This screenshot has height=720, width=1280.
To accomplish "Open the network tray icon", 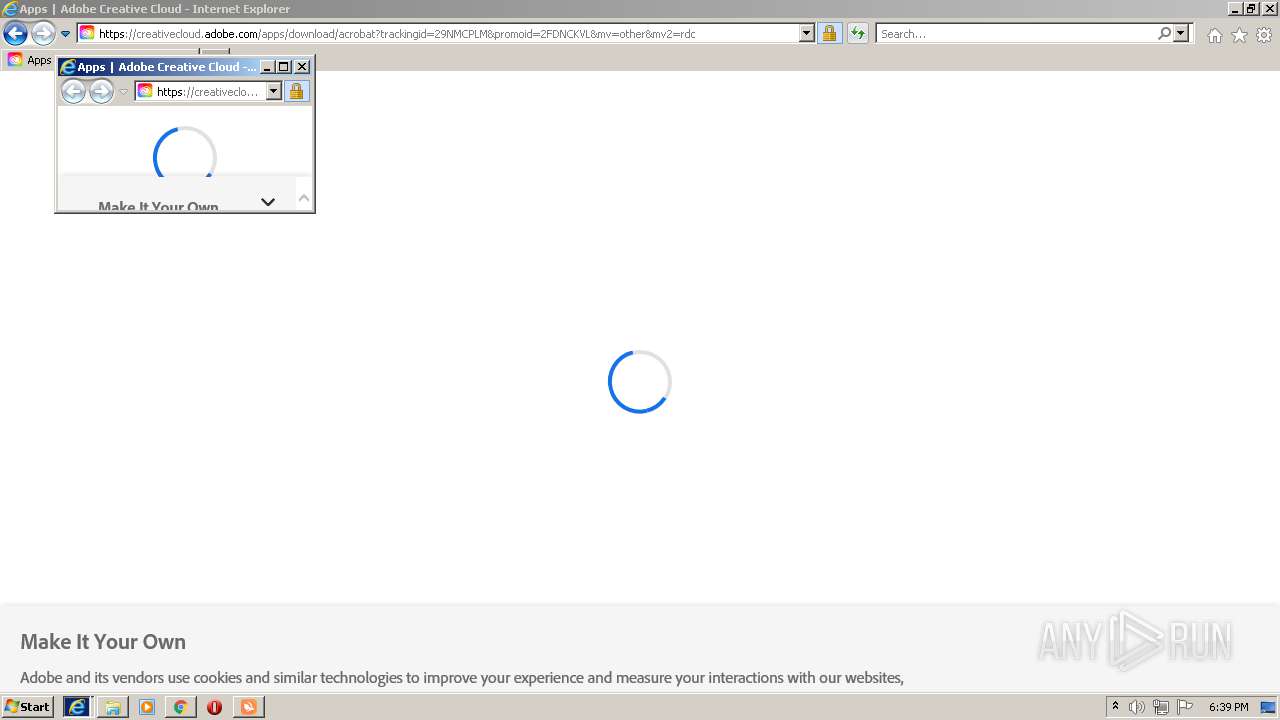I will (1161, 707).
